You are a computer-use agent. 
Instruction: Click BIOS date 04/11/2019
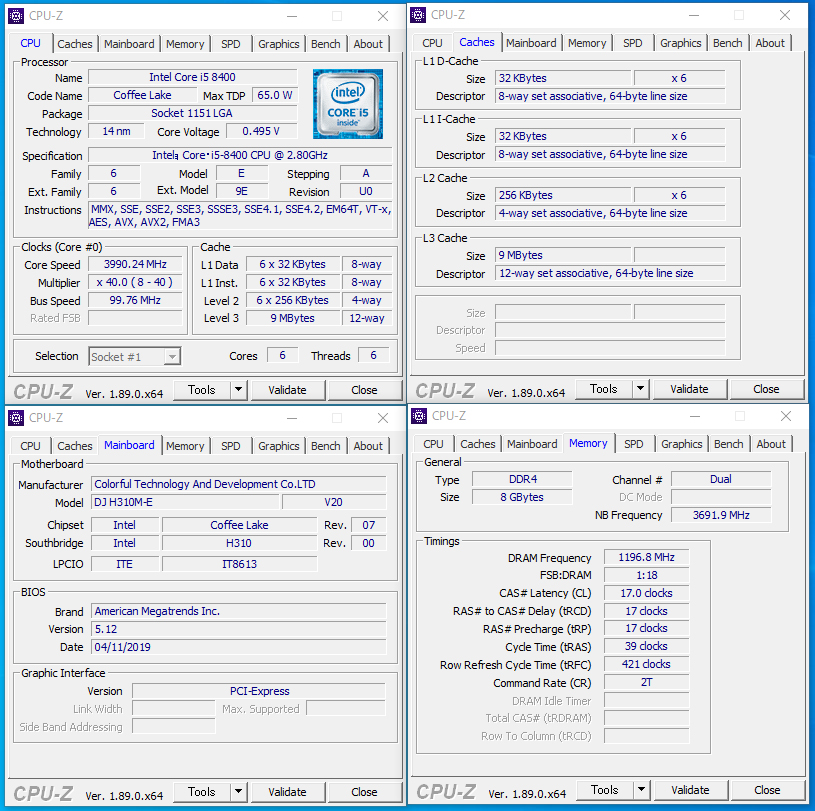click(239, 647)
